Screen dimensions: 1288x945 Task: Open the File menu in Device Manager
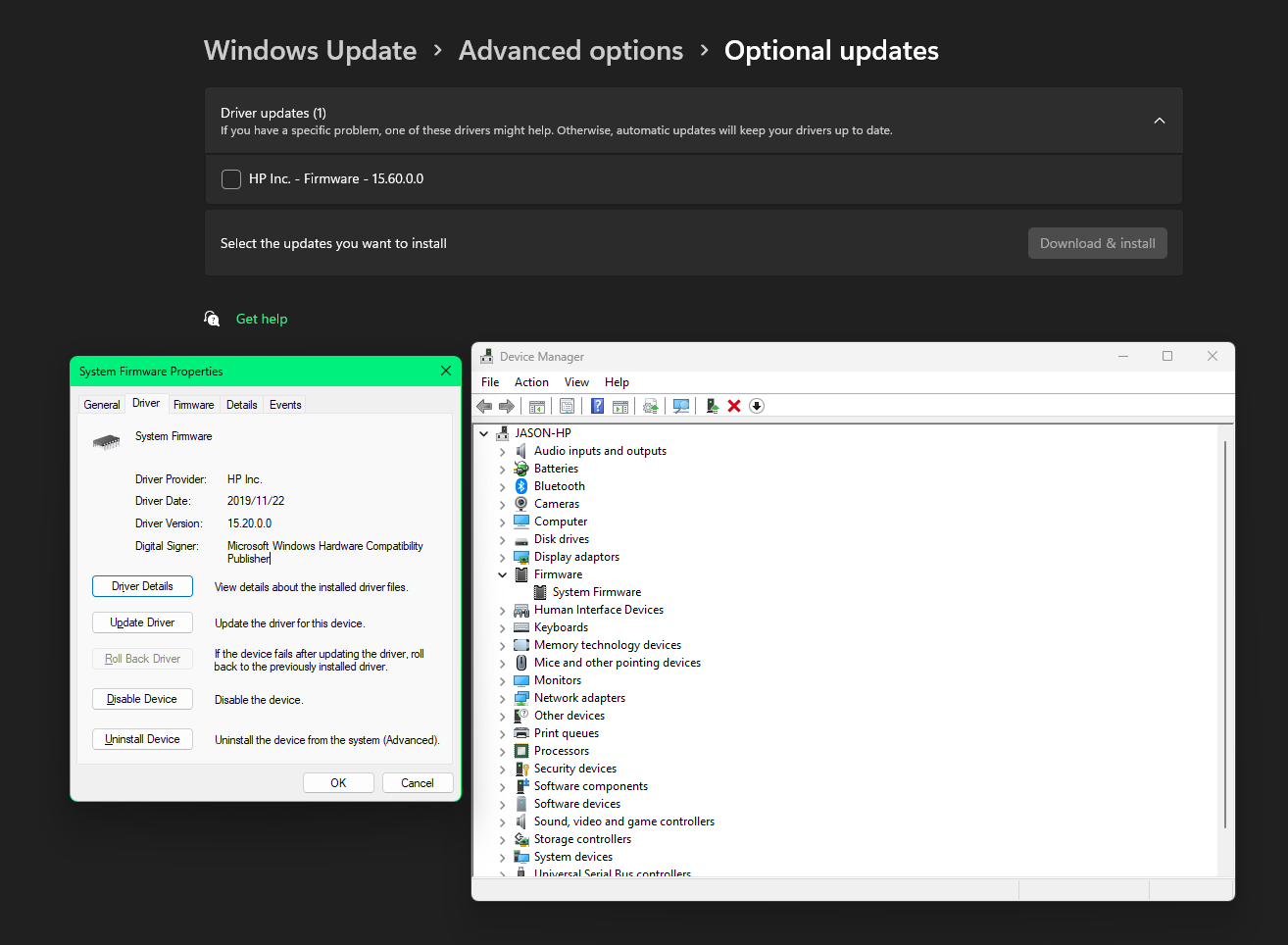click(x=490, y=382)
